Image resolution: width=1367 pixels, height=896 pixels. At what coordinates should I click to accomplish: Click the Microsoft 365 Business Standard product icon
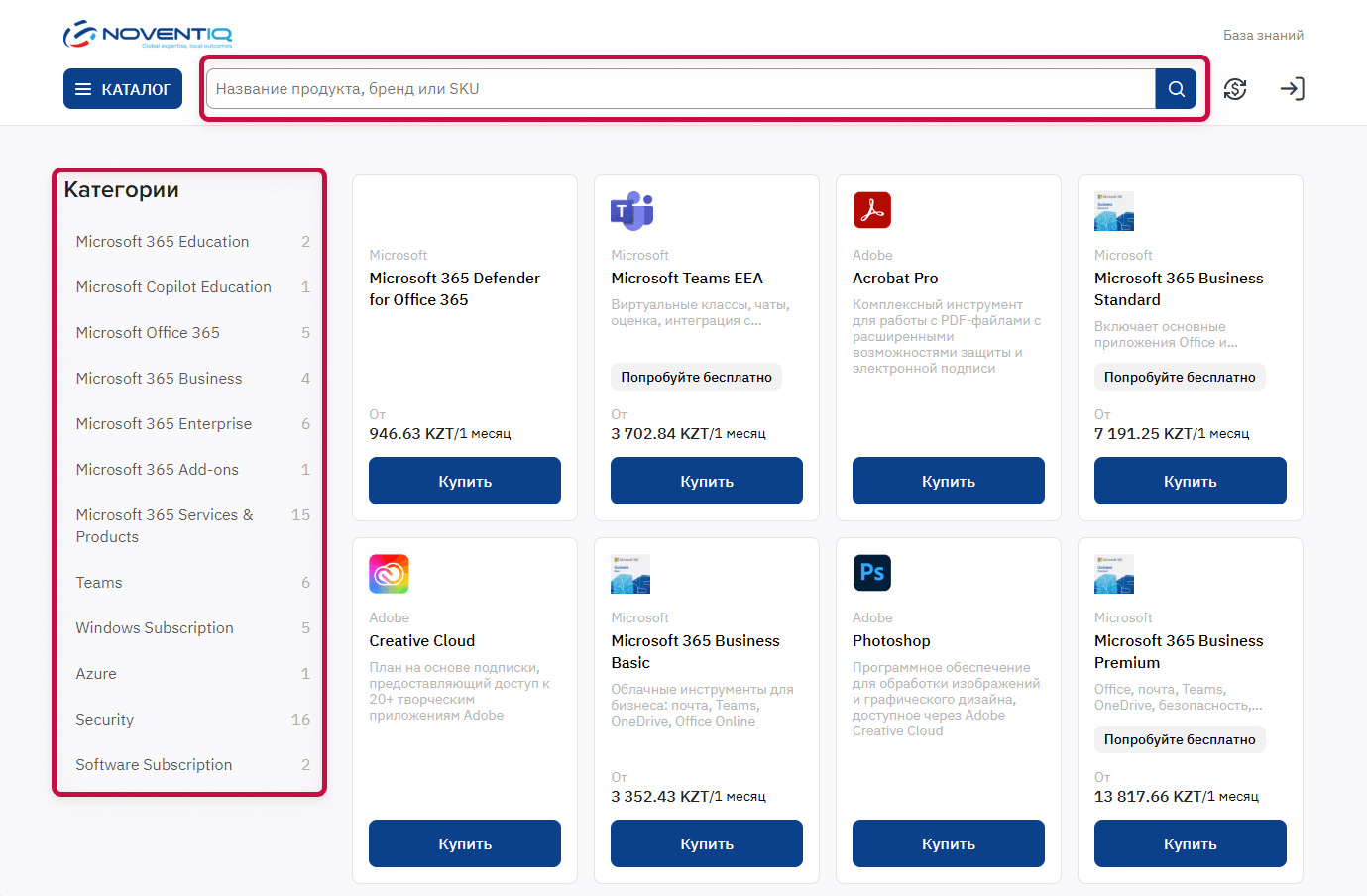(1114, 210)
